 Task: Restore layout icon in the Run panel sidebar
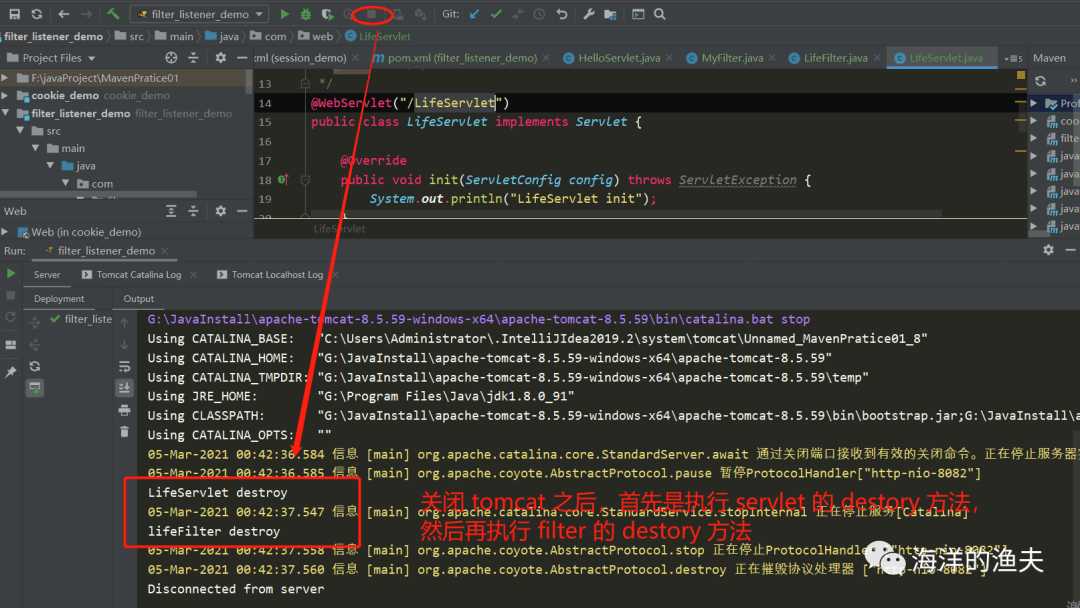tap(10, 345)
